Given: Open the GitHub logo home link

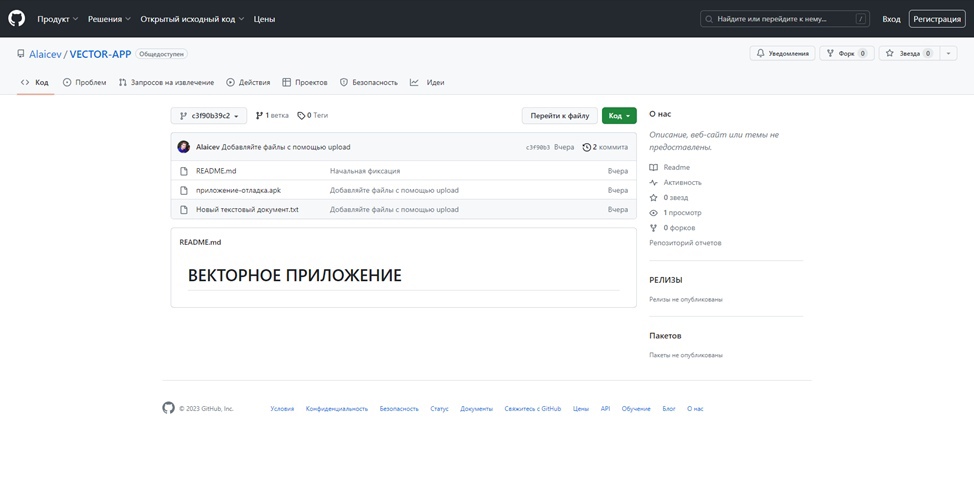Looking at the screenshot, I should [x=17, y=19].
